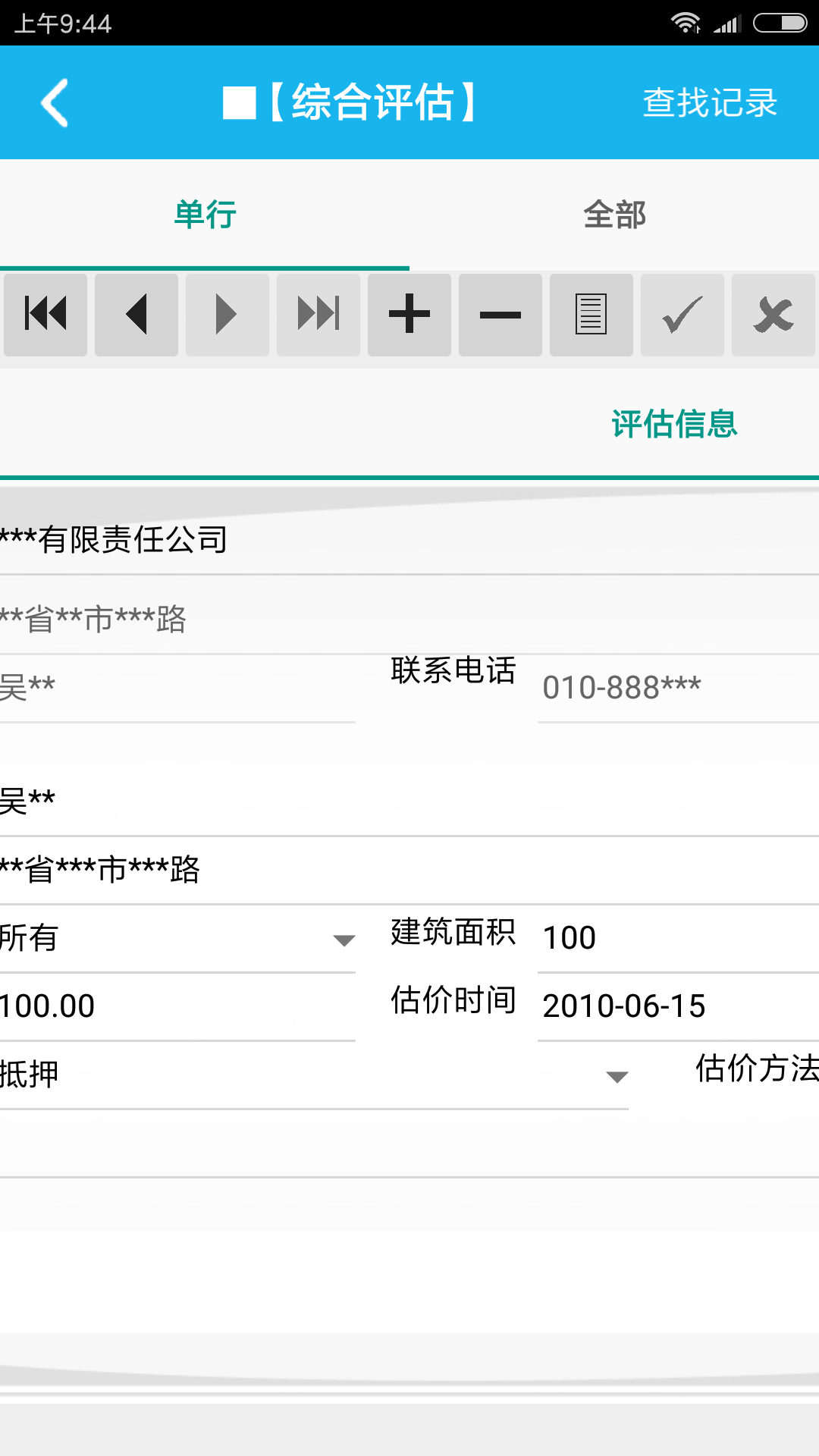Image resolution: width=819 pixels, height=1456 pixels.
Task: Check the cellular signal icon
Action: pos(726,25)
